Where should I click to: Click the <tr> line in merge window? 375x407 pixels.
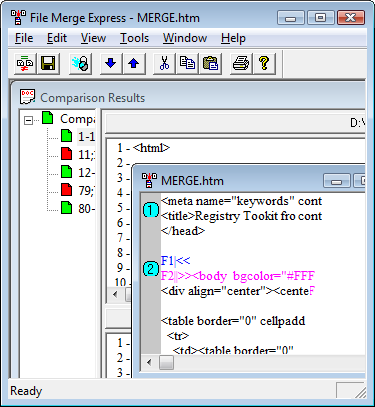tap(178, 336)
